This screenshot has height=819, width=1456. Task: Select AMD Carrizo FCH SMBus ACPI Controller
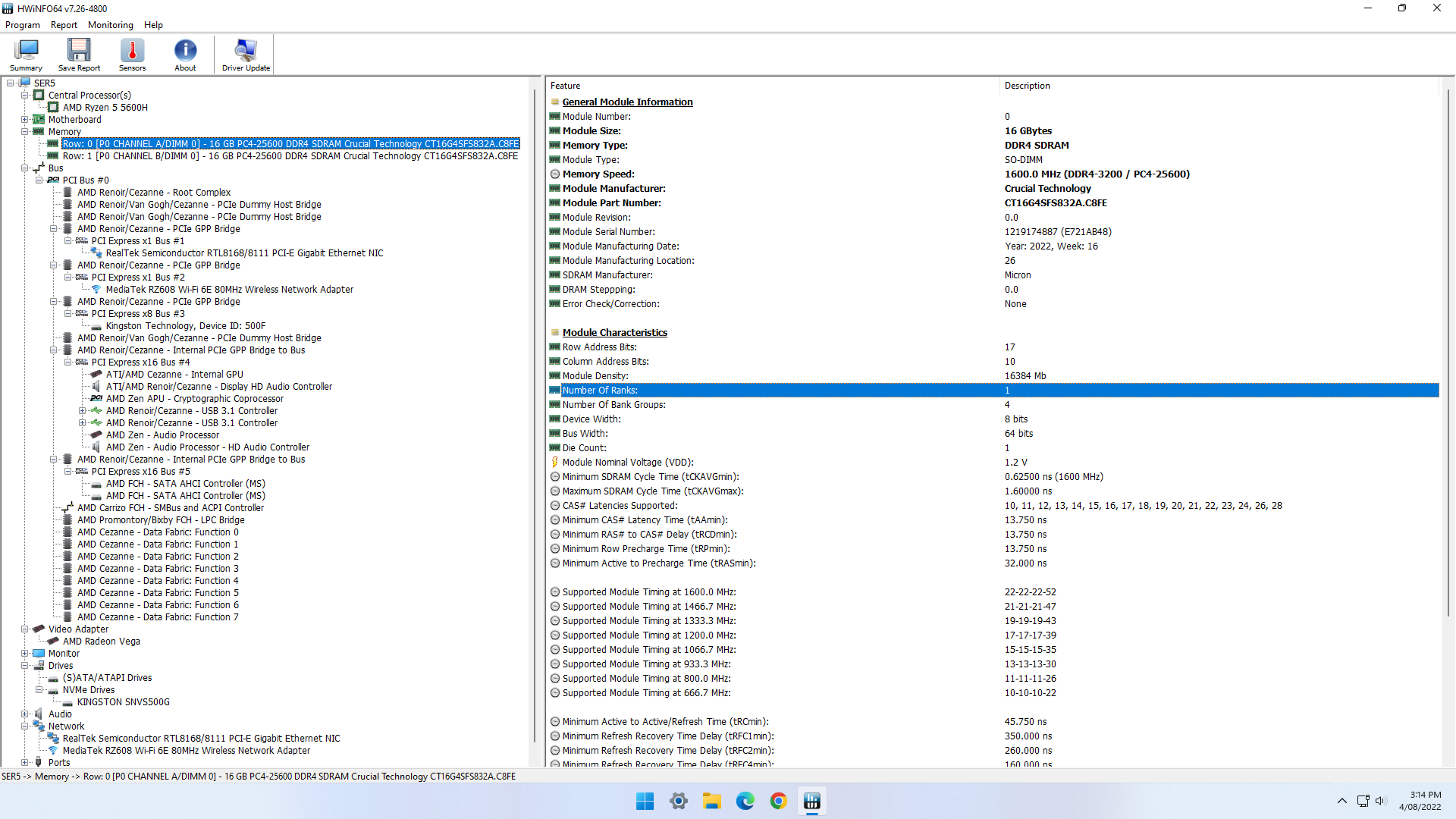coord(171,508)
